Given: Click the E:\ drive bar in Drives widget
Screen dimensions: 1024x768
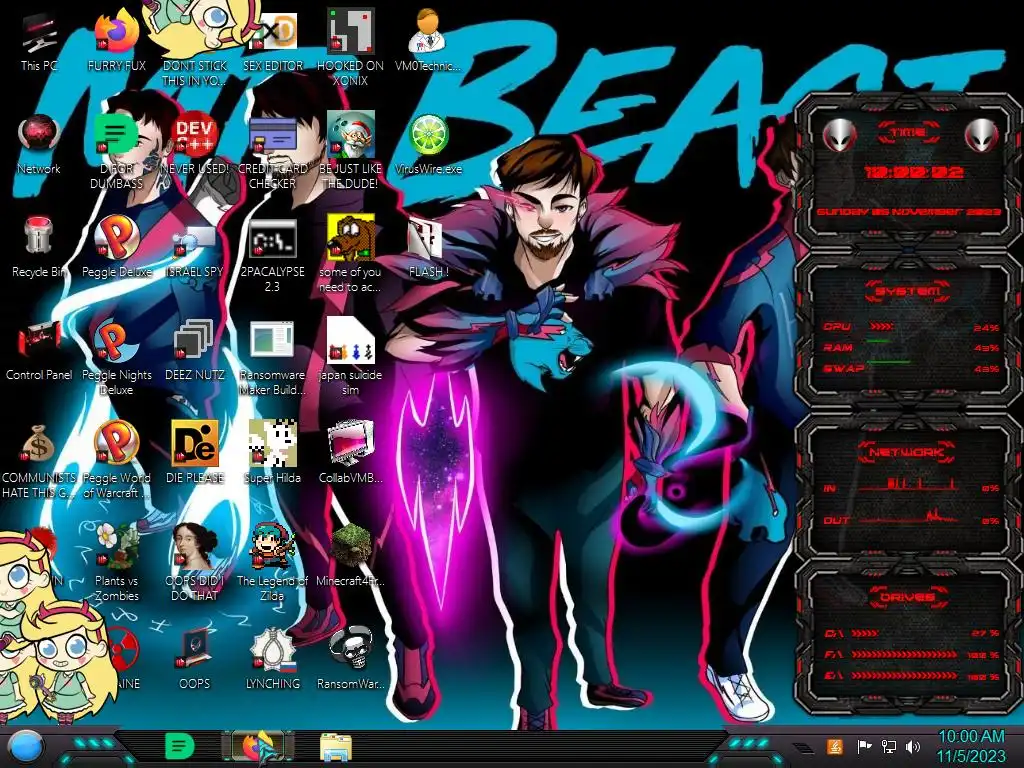Looking at the screenshot, I should point(912,676).
